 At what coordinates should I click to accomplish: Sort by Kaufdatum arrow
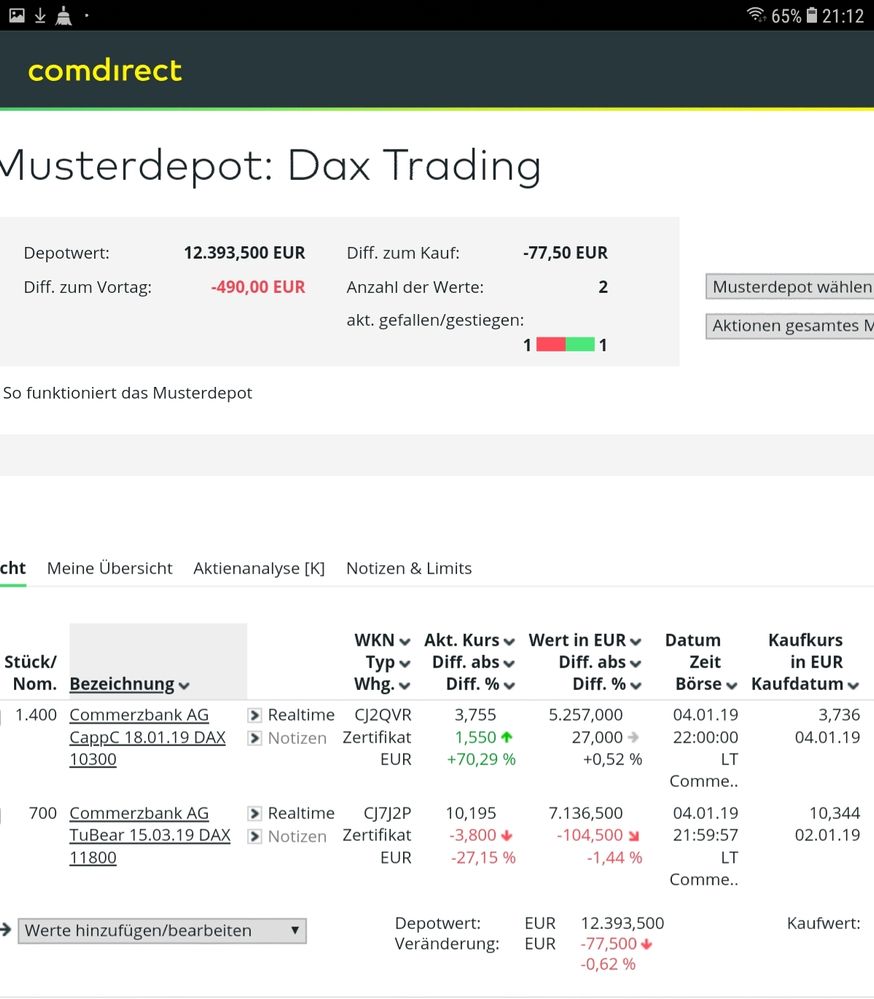pyautogui.click(x=853, y=685)
